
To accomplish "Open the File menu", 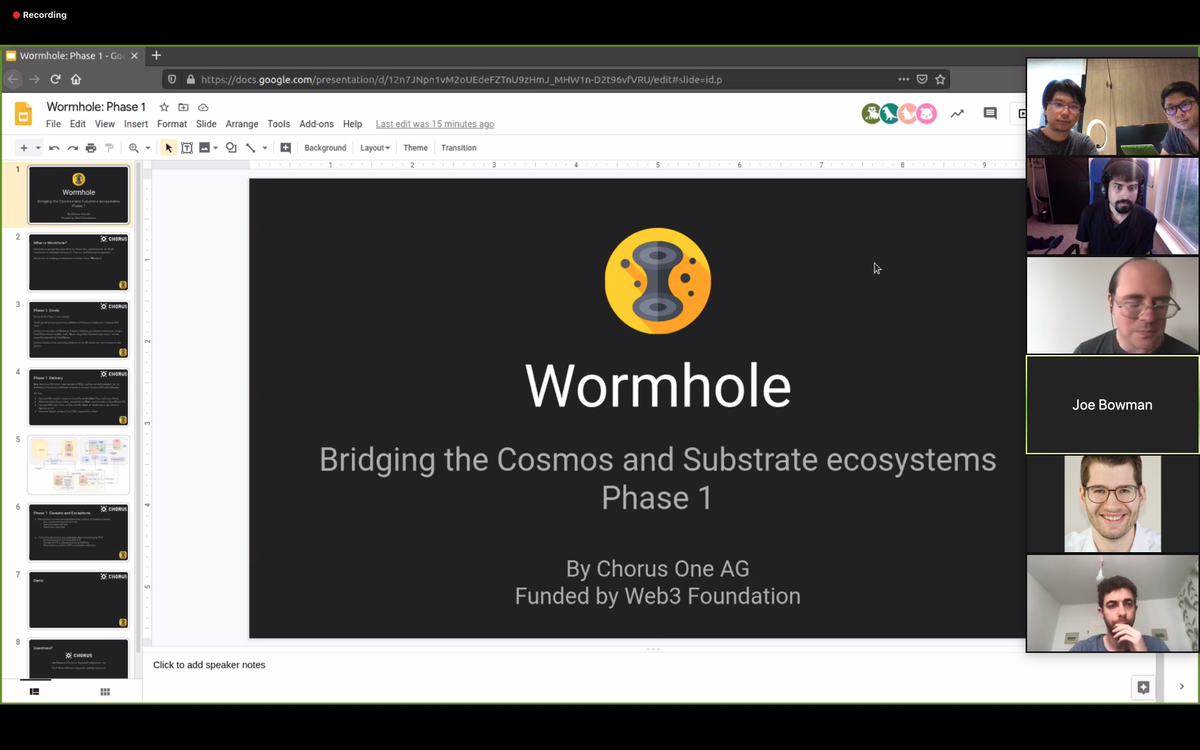I will pos(53,124).
